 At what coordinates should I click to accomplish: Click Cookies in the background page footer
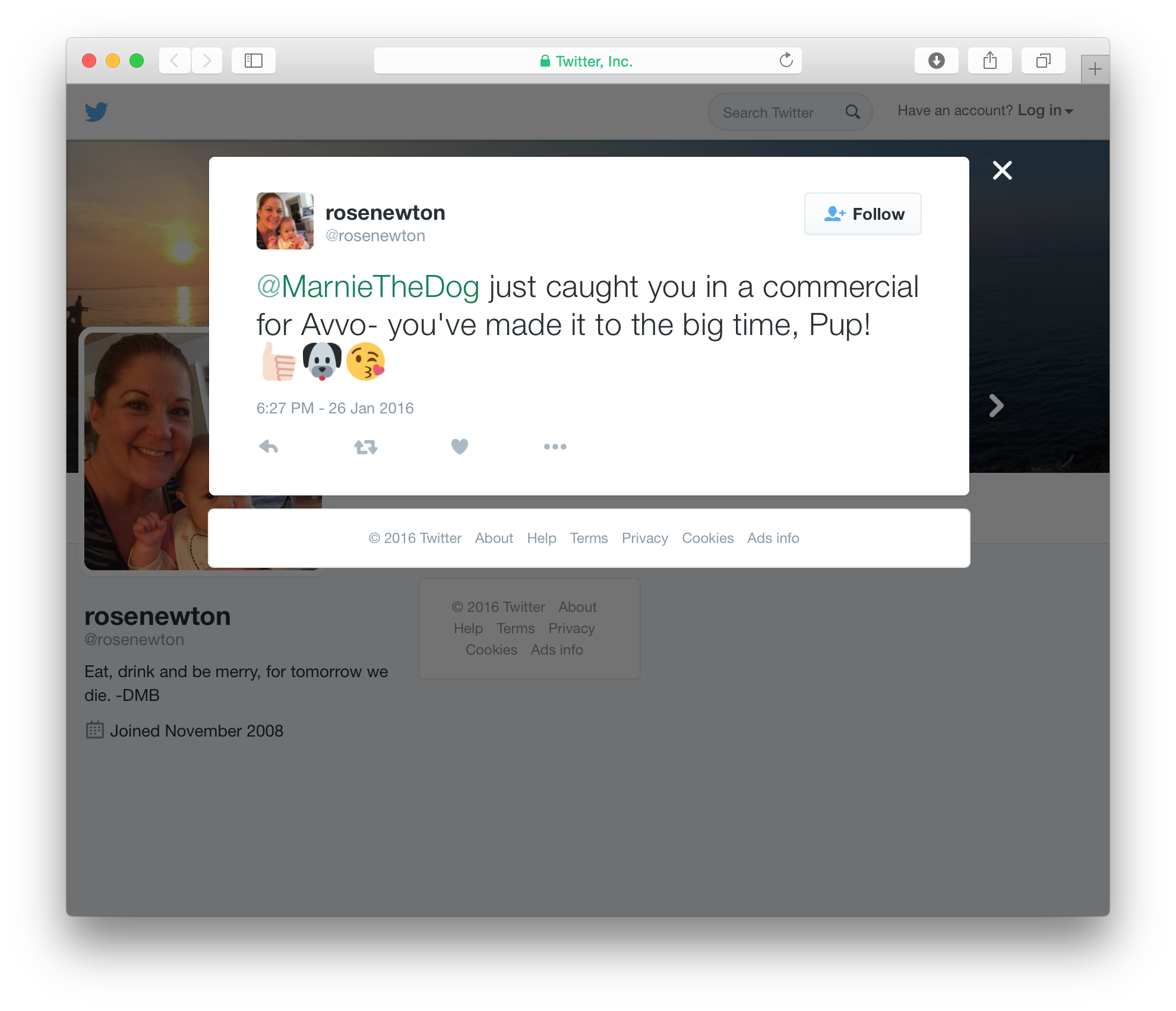tap(492, 650)
